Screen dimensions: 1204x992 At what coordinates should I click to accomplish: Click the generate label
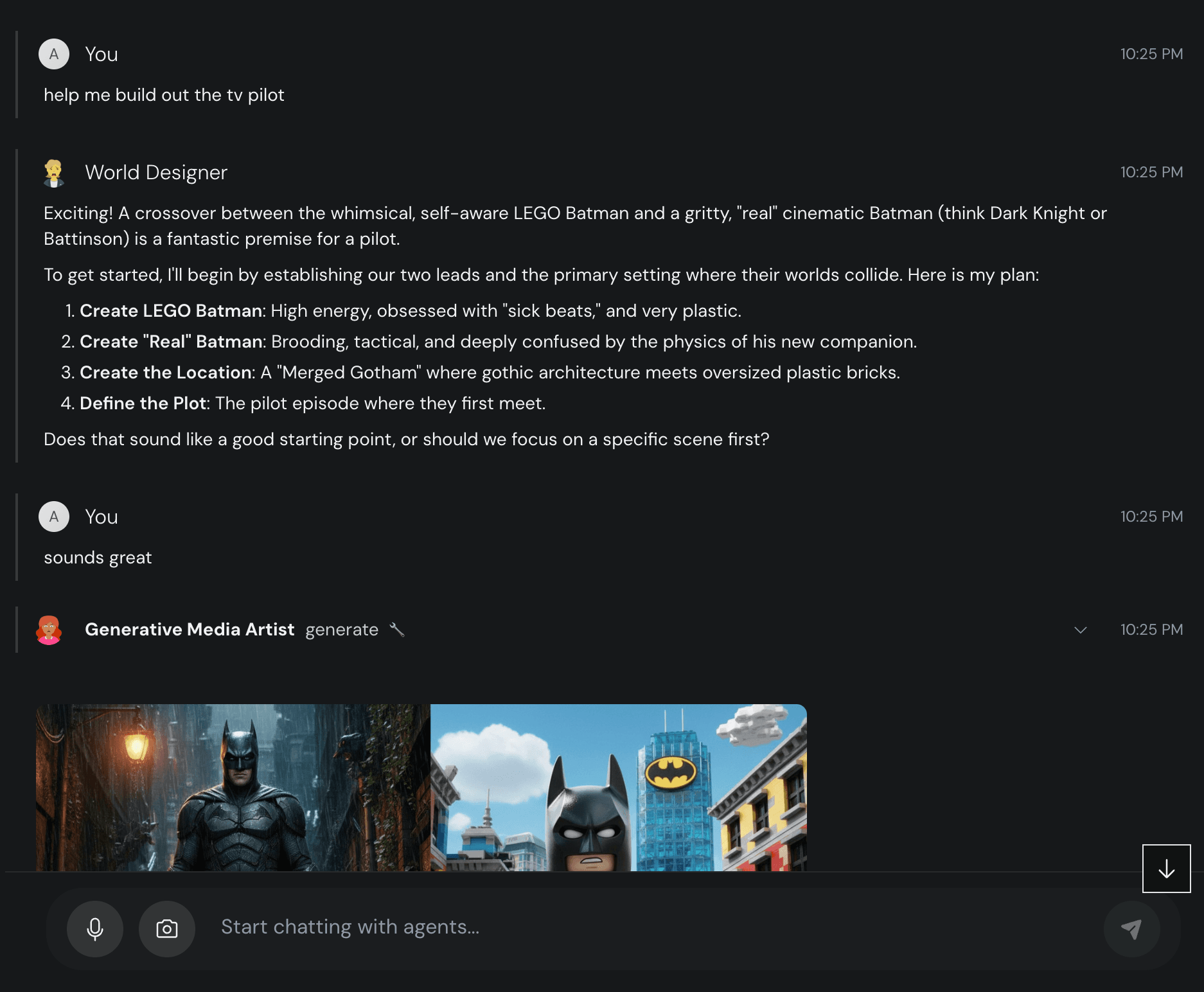point(341,630)
